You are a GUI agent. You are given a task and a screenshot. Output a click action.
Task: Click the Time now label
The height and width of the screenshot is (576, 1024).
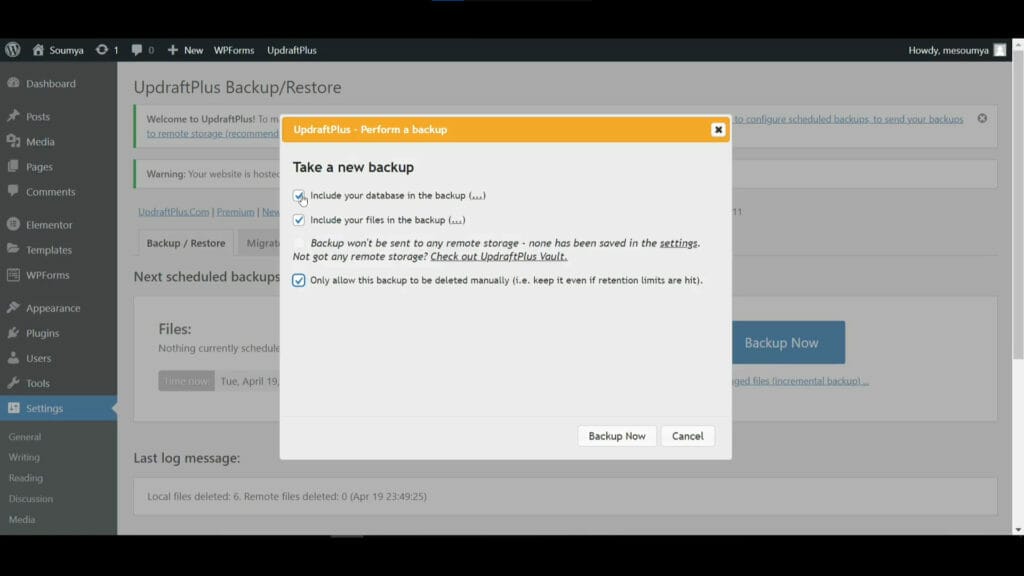(x=186, y=381)
